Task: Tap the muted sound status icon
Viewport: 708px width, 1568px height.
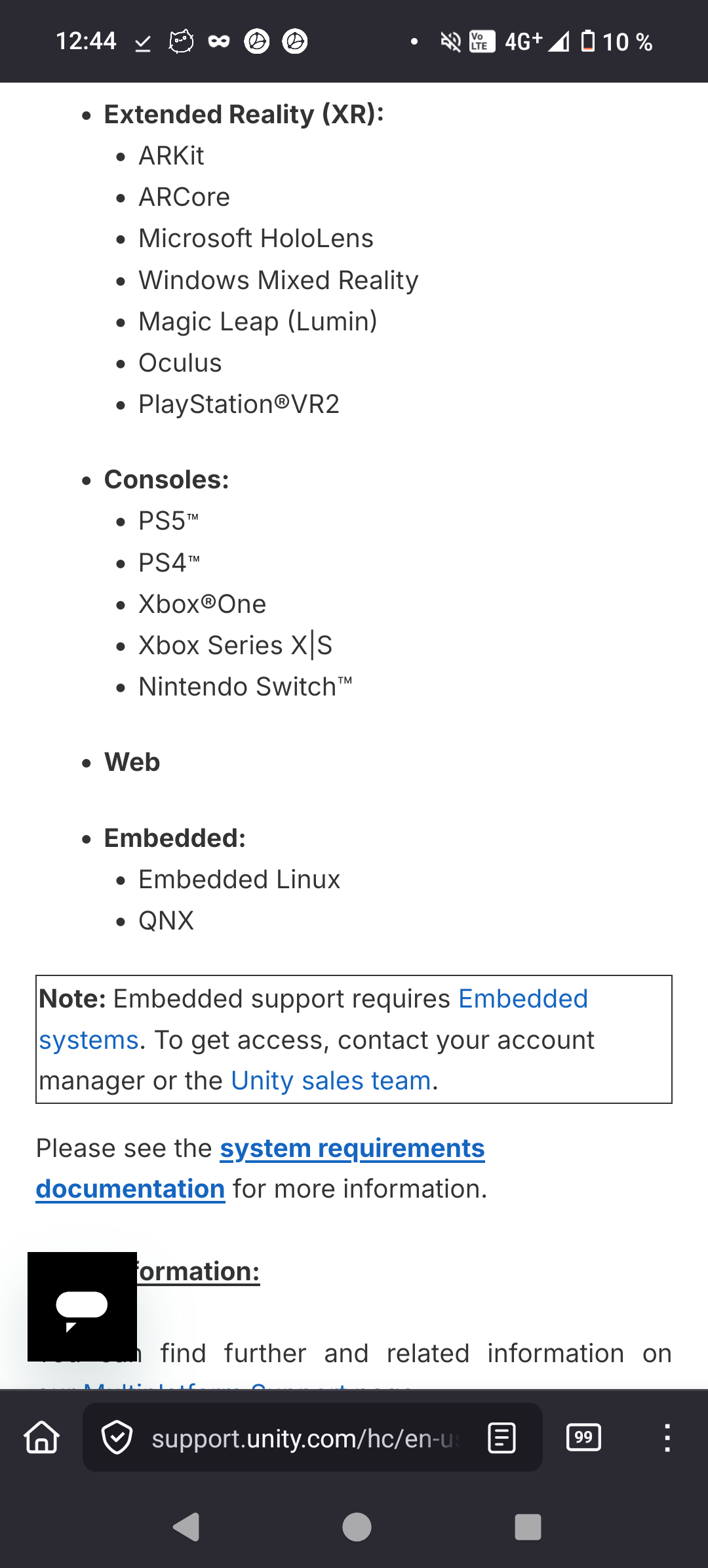Action: tap(450, 43)
